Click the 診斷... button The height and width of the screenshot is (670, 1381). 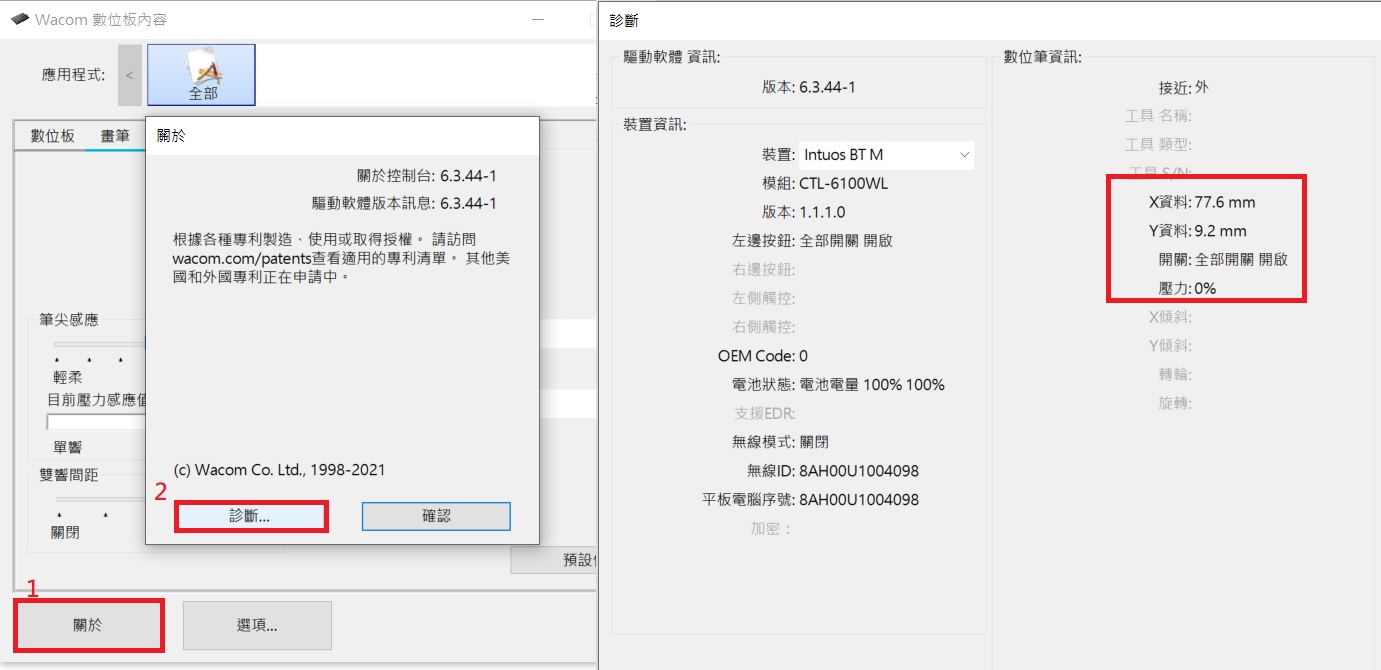(x=251, y=516)
